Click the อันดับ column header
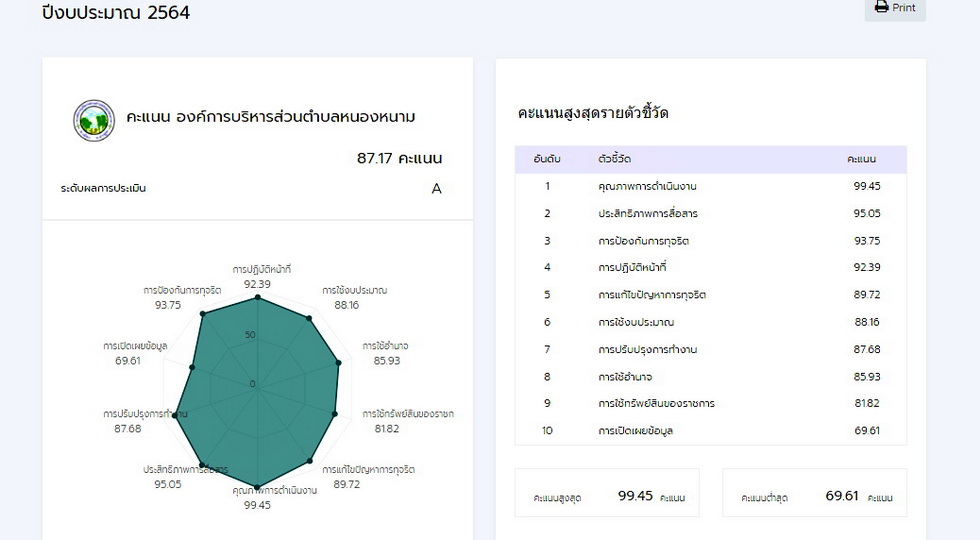The height and width of the screenshot is (540, 980). pos(547,159)
